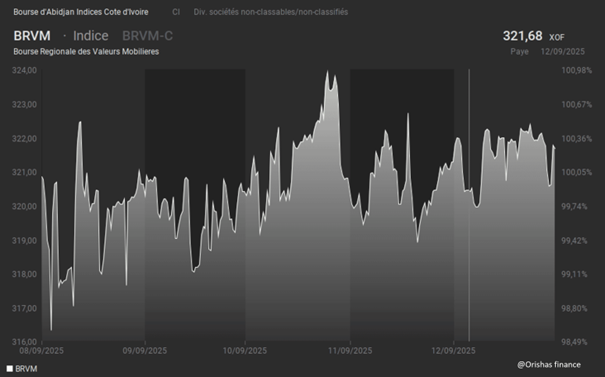
Task: Click the XOF currency label
Action: pyautogui.click(x=557, y=37)
